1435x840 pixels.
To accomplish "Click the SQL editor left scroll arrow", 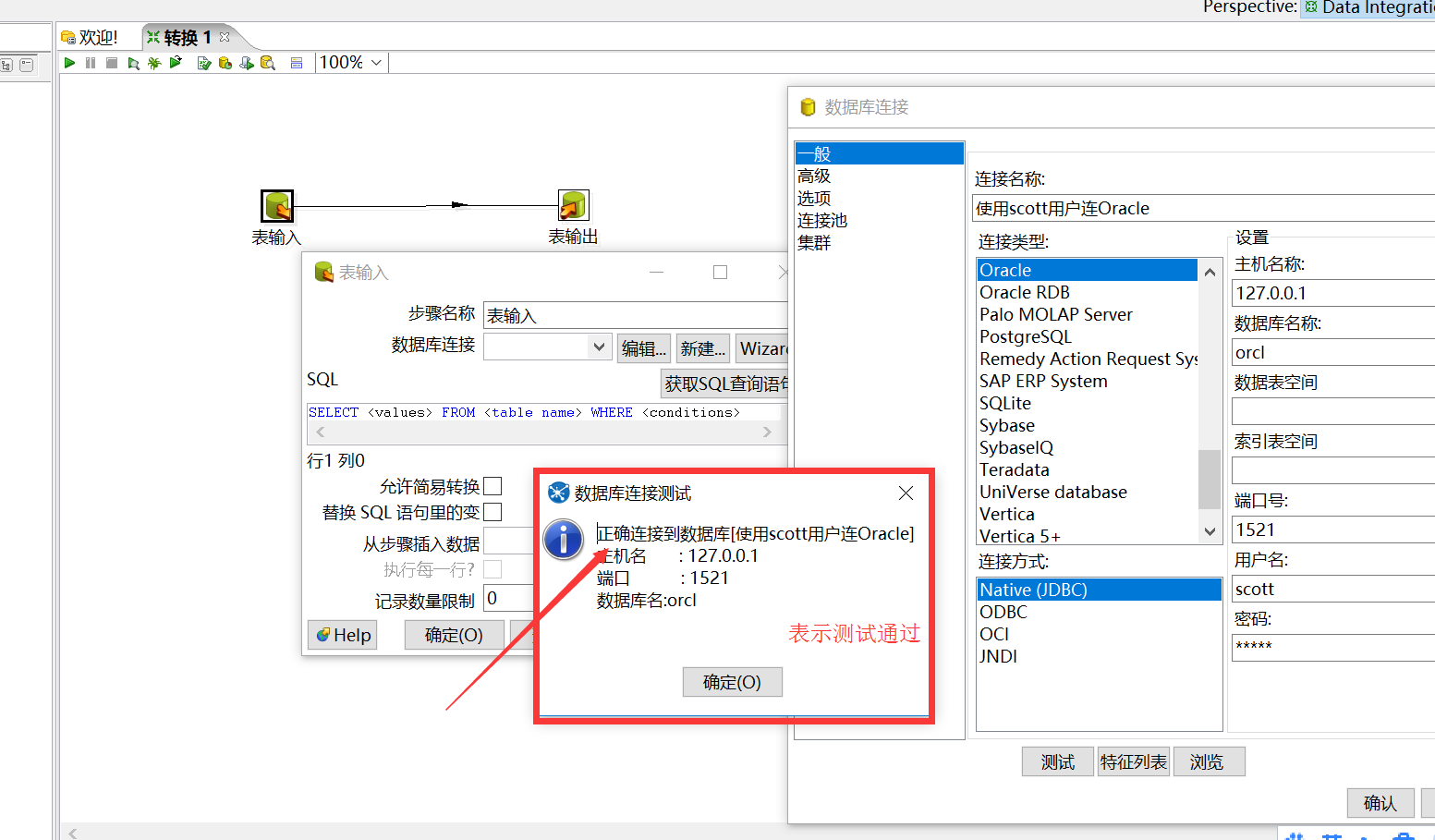I will [x=321, y=432].
